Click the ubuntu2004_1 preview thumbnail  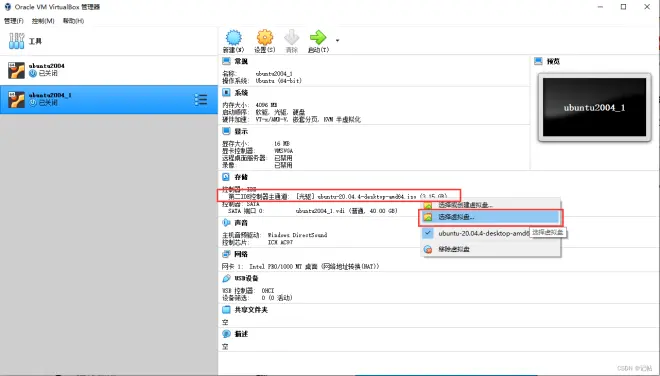point(594,107)
